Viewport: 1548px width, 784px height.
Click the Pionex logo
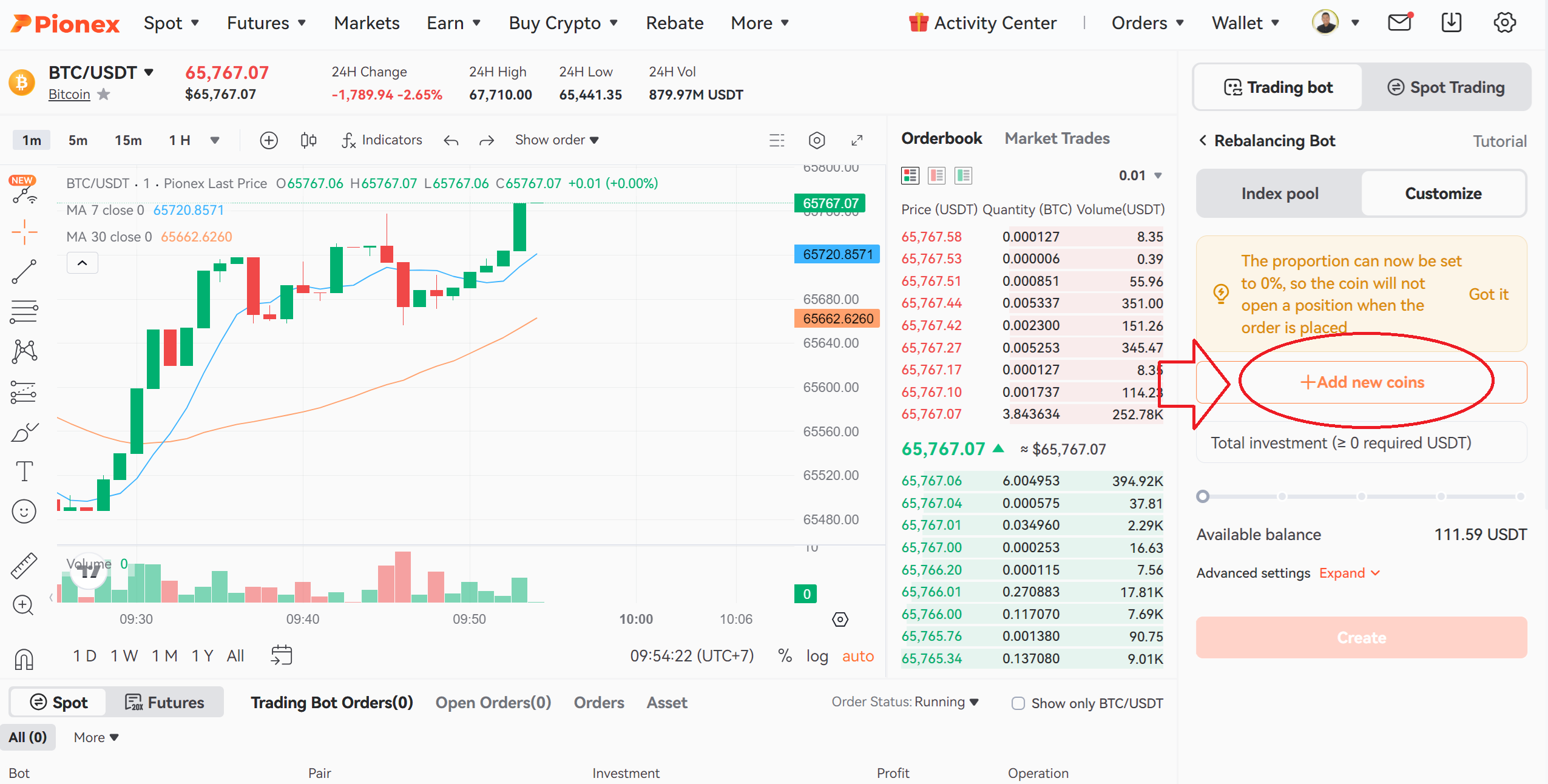click(65, 23)
